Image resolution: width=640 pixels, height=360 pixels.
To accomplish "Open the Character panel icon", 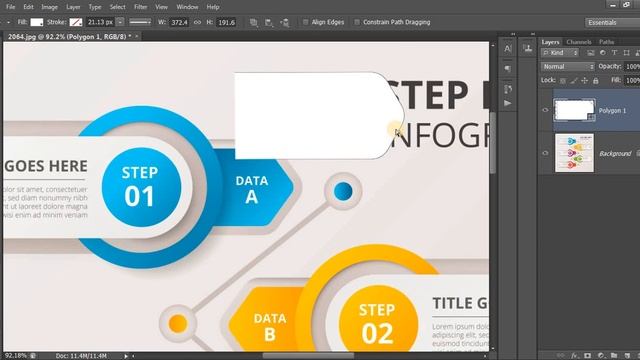I will click(508, 49).
